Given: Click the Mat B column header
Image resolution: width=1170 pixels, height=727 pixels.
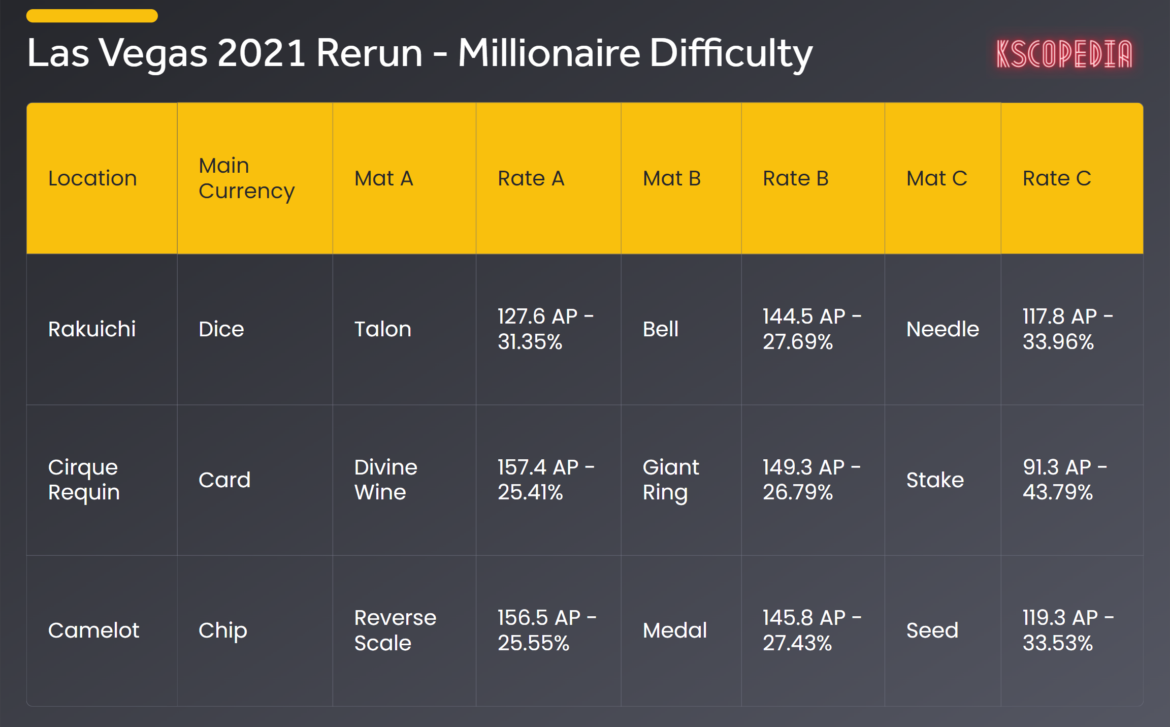Looking at the screenshot, I should coord(672,179).
